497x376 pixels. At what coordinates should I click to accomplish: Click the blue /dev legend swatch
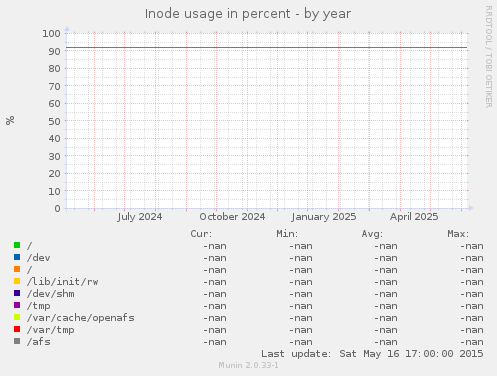point(17,257)
